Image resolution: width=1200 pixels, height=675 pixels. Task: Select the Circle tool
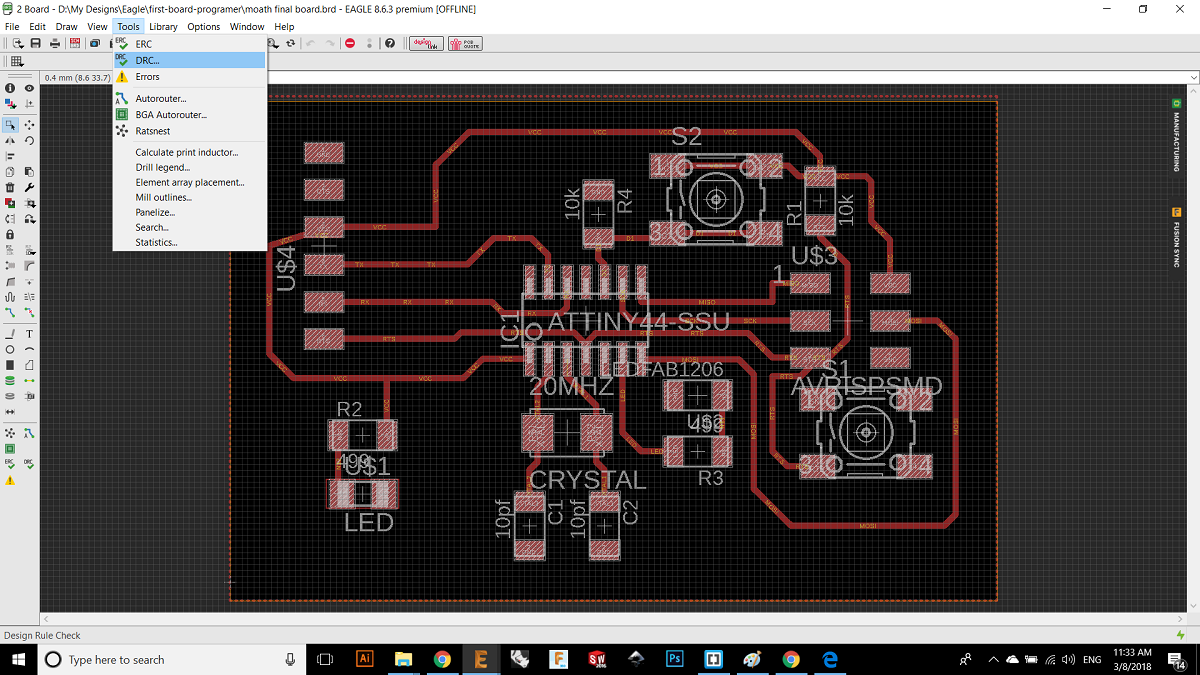tap(10, 349)
